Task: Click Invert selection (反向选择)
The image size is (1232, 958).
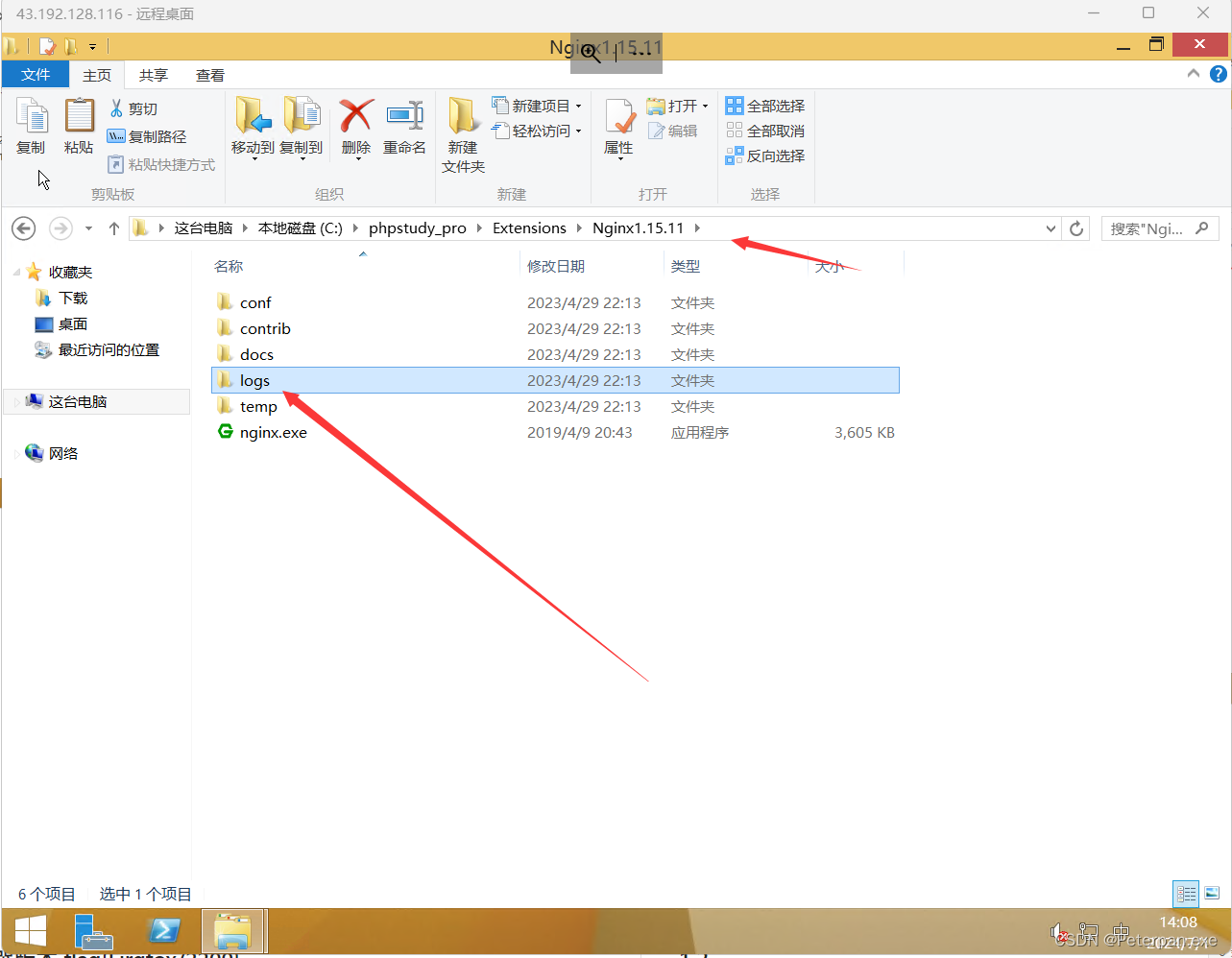Action: coord(765,156)
